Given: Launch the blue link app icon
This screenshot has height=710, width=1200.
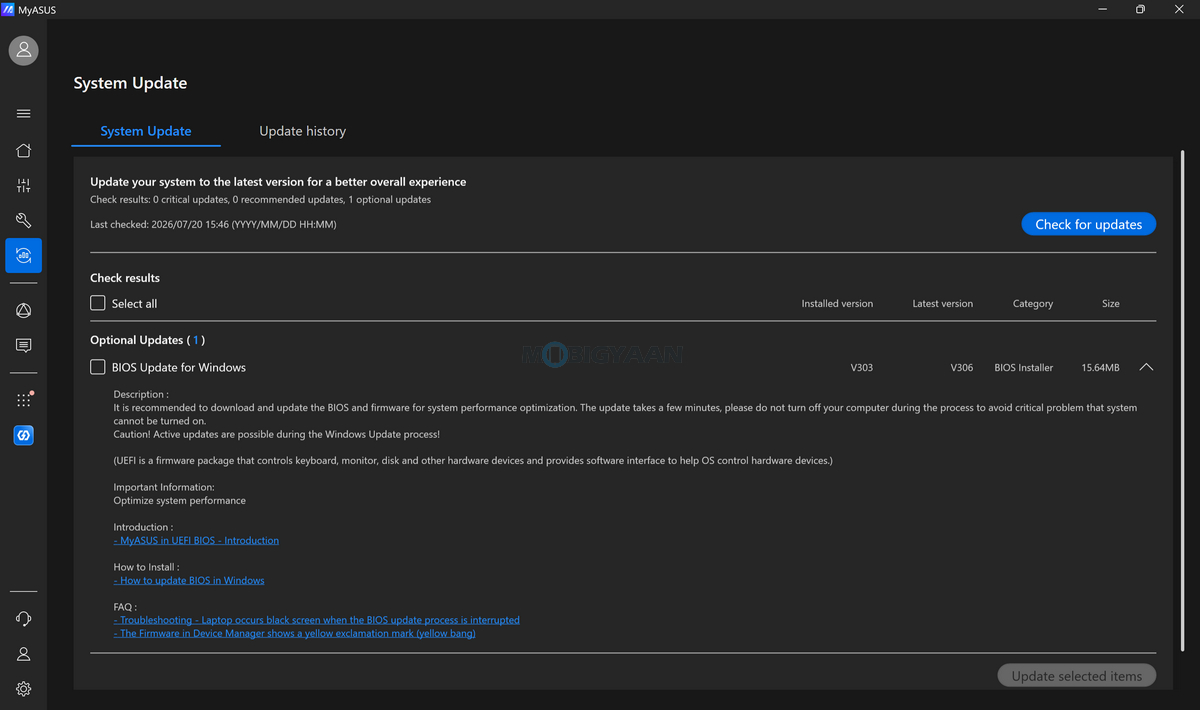Looking at the screenshot, I should (x=24, y=435).
